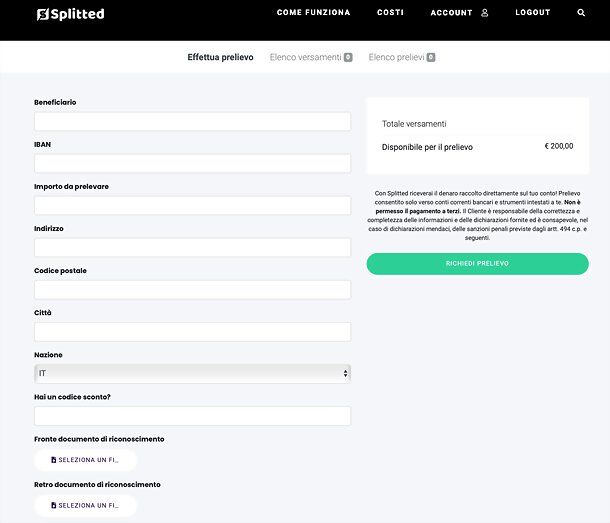This screenshot has height=523, width=610.
Task: Select file for Retro documento
Action: (x=85, y=505)
